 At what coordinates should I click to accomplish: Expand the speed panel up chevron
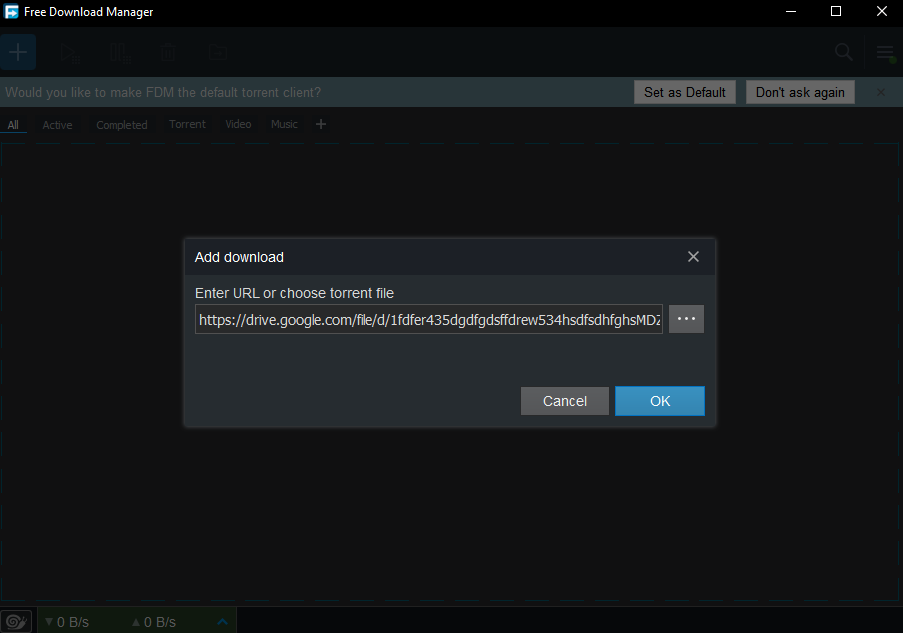tap(222, 621)
